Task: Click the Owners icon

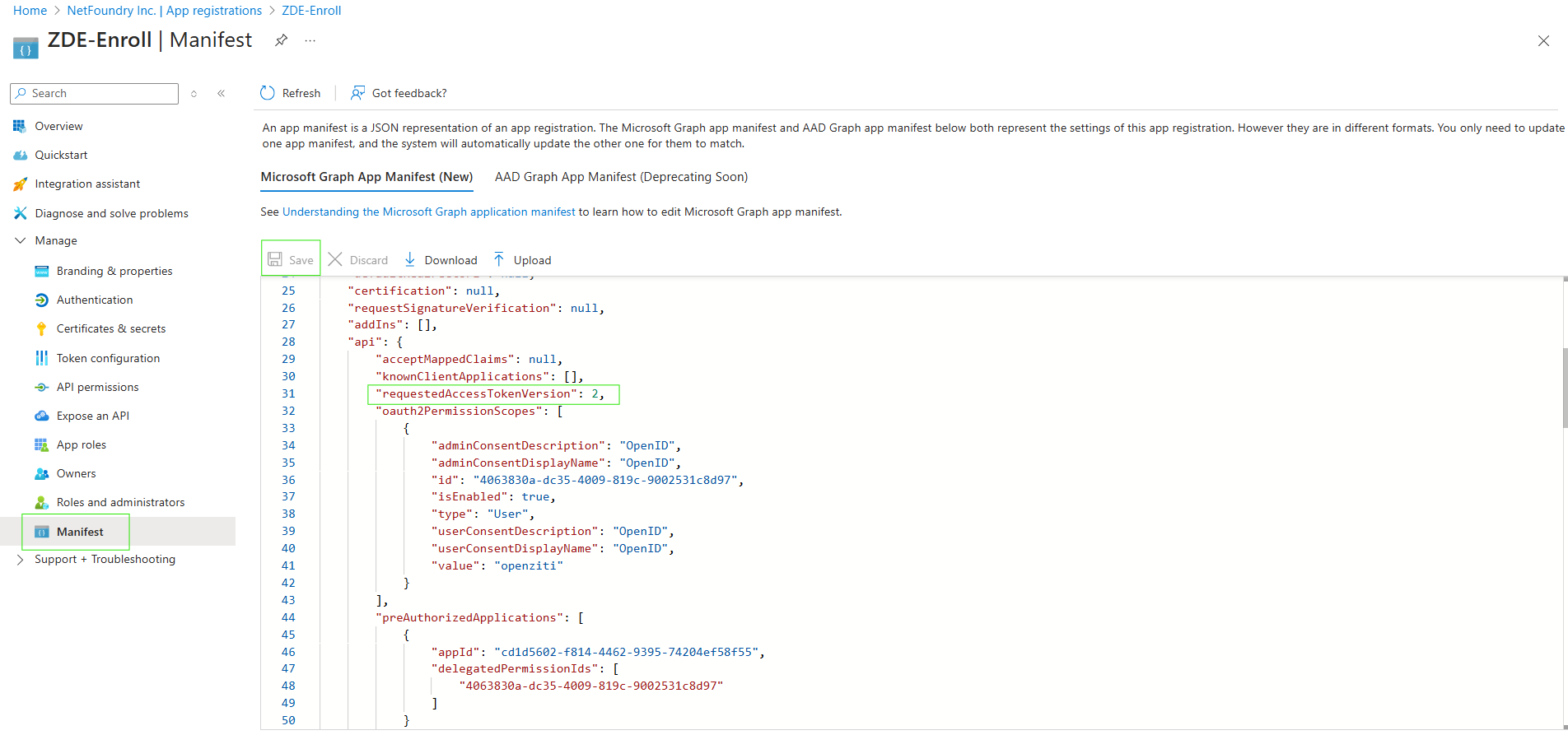Action: coord(41,473)
